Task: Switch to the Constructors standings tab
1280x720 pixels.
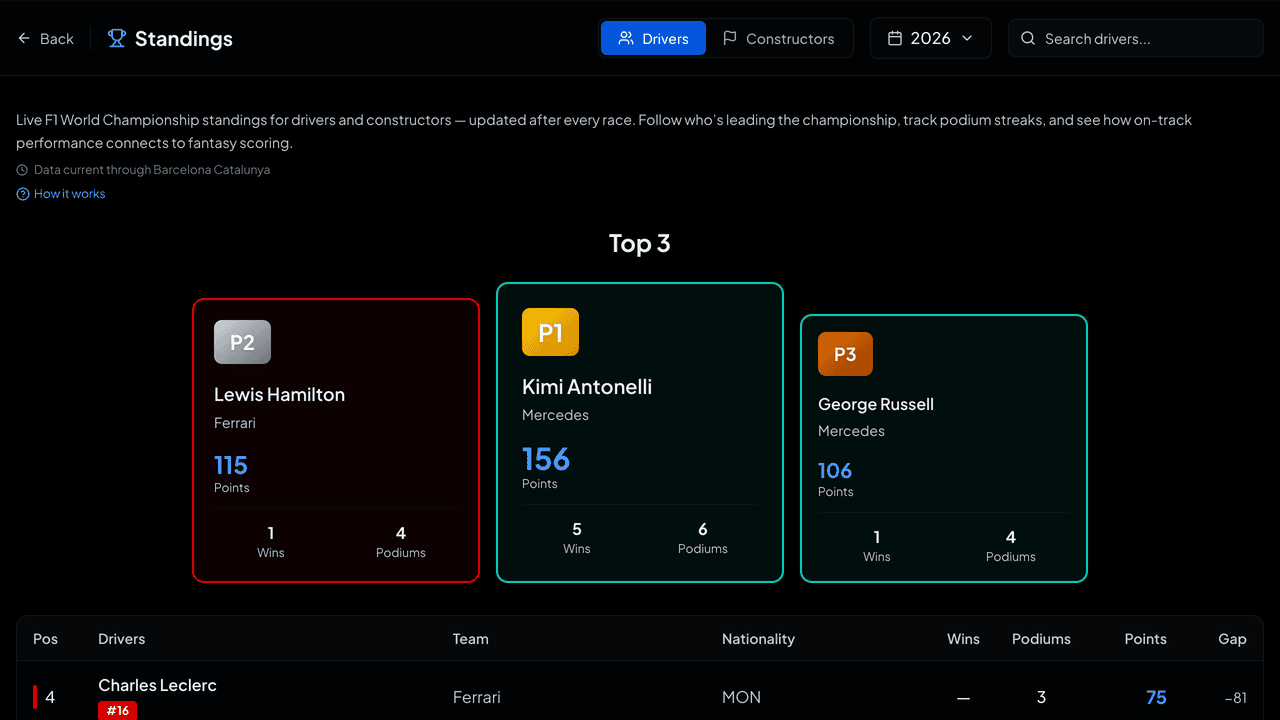Action: (x=778, y=38)
